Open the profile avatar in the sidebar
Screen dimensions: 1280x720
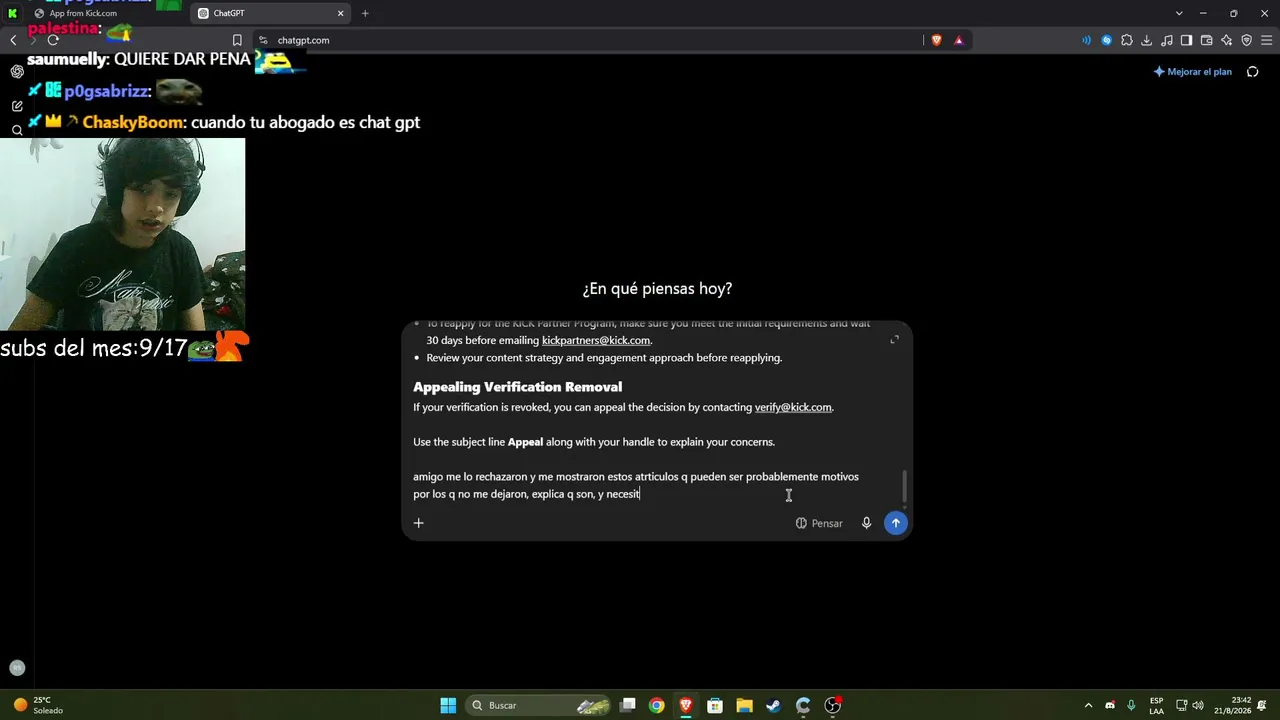[17, 668]
